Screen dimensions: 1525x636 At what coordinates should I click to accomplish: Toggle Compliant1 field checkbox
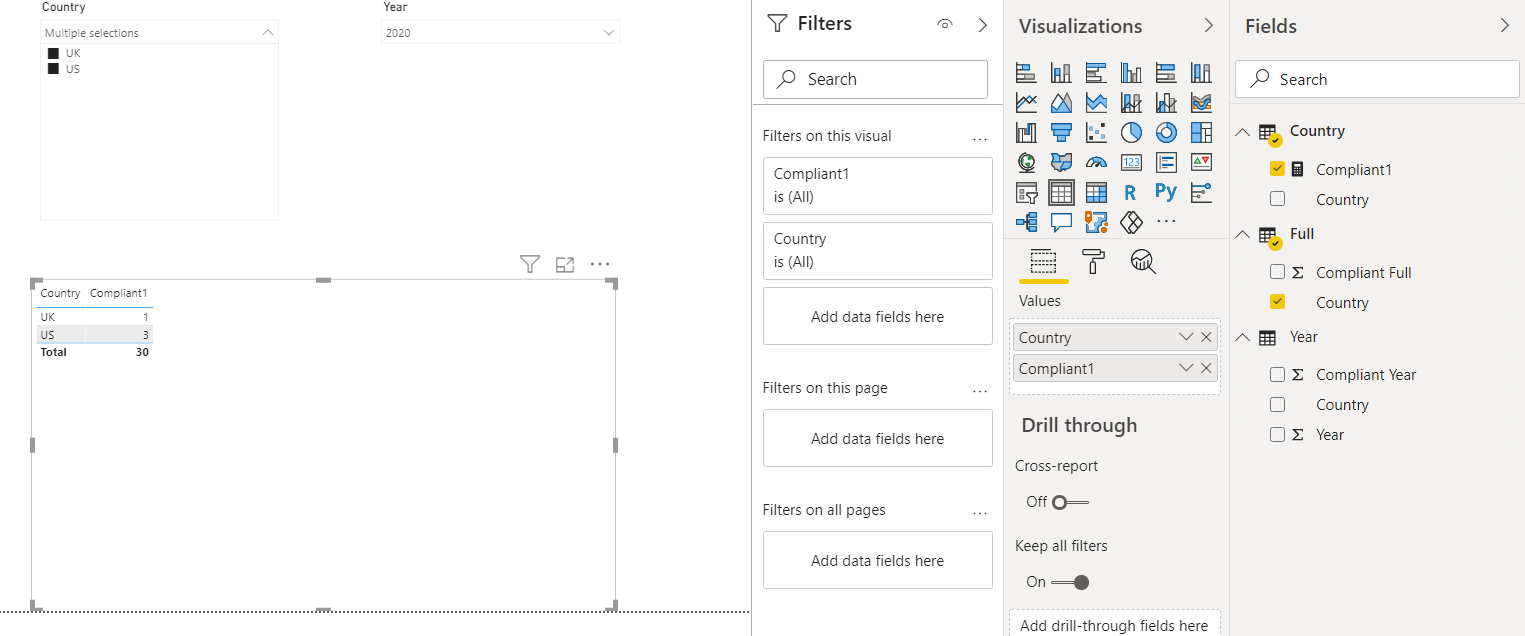[x=1277, y=169]
